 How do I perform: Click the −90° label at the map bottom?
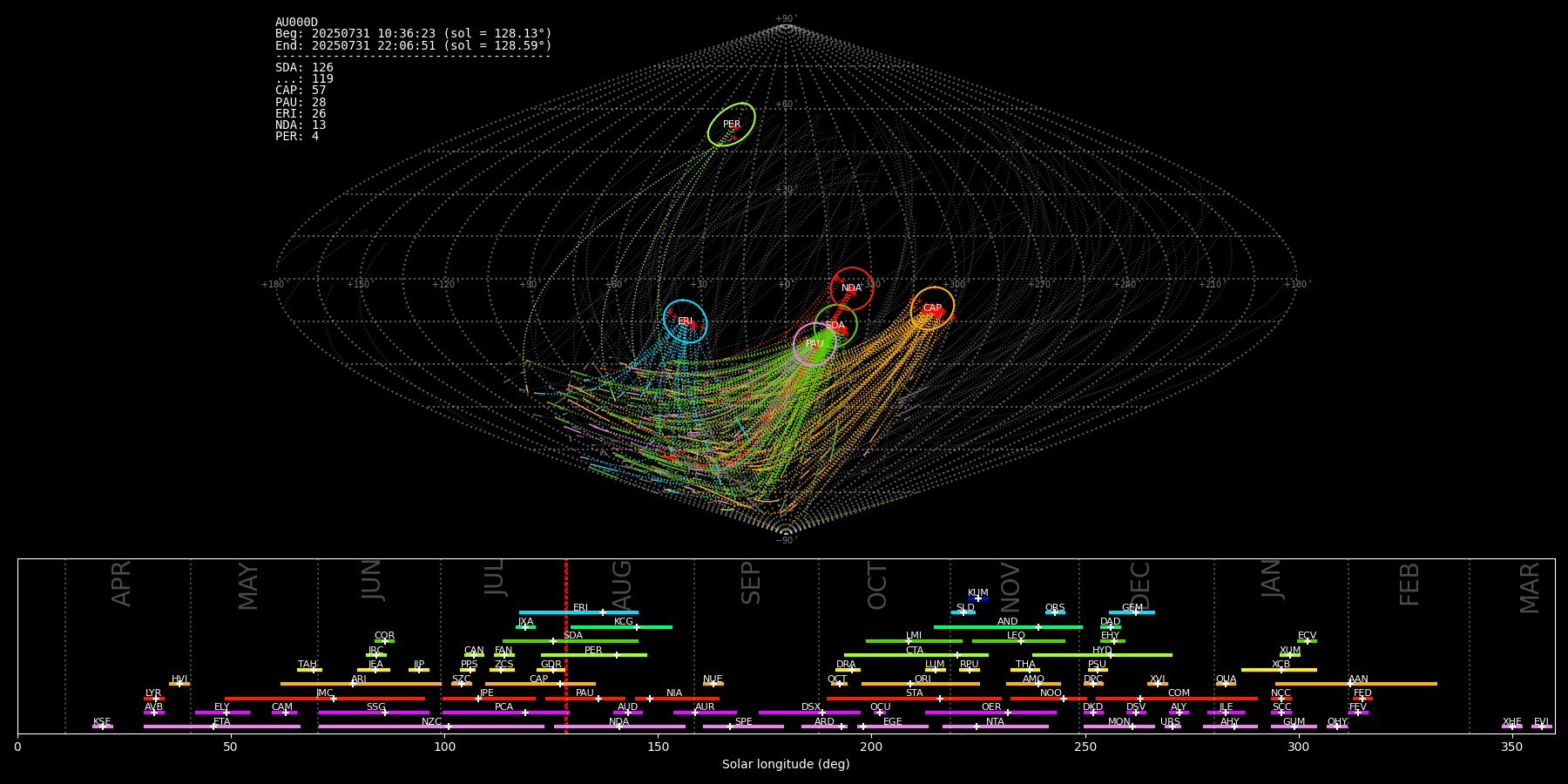(x=785, y=541)
